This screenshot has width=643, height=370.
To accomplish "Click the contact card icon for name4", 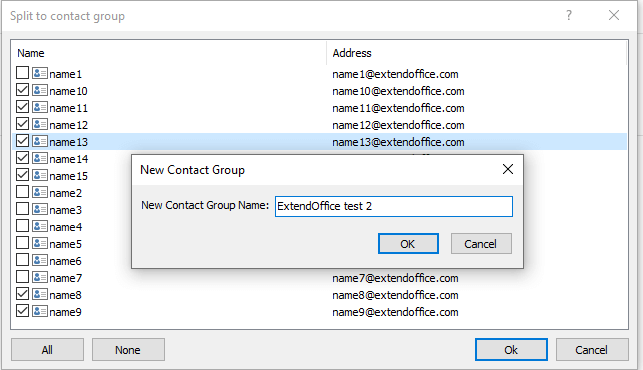I will pyautogui.click(x=40, y=226).
